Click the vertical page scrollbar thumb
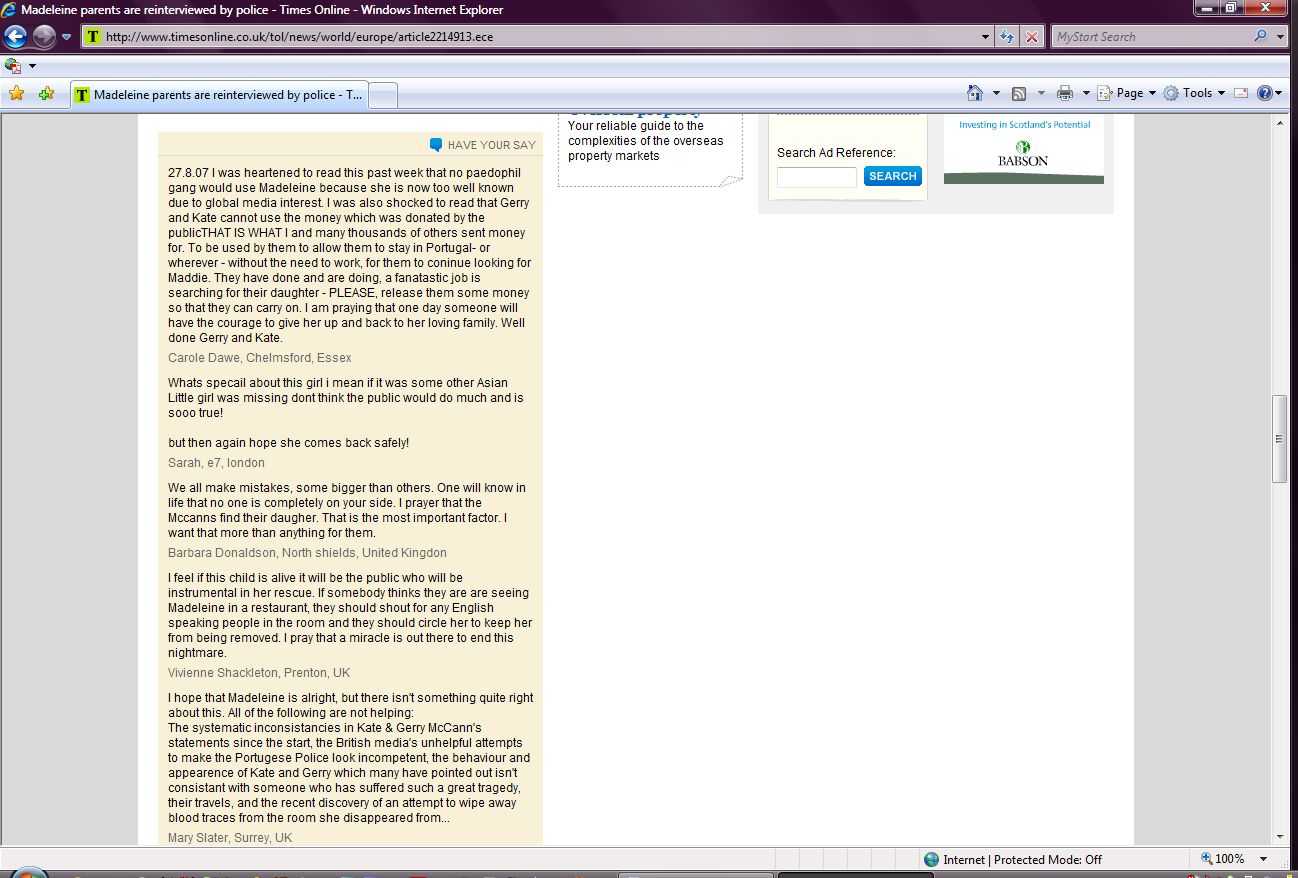 pyautogui.click(x=1279, y=439)
